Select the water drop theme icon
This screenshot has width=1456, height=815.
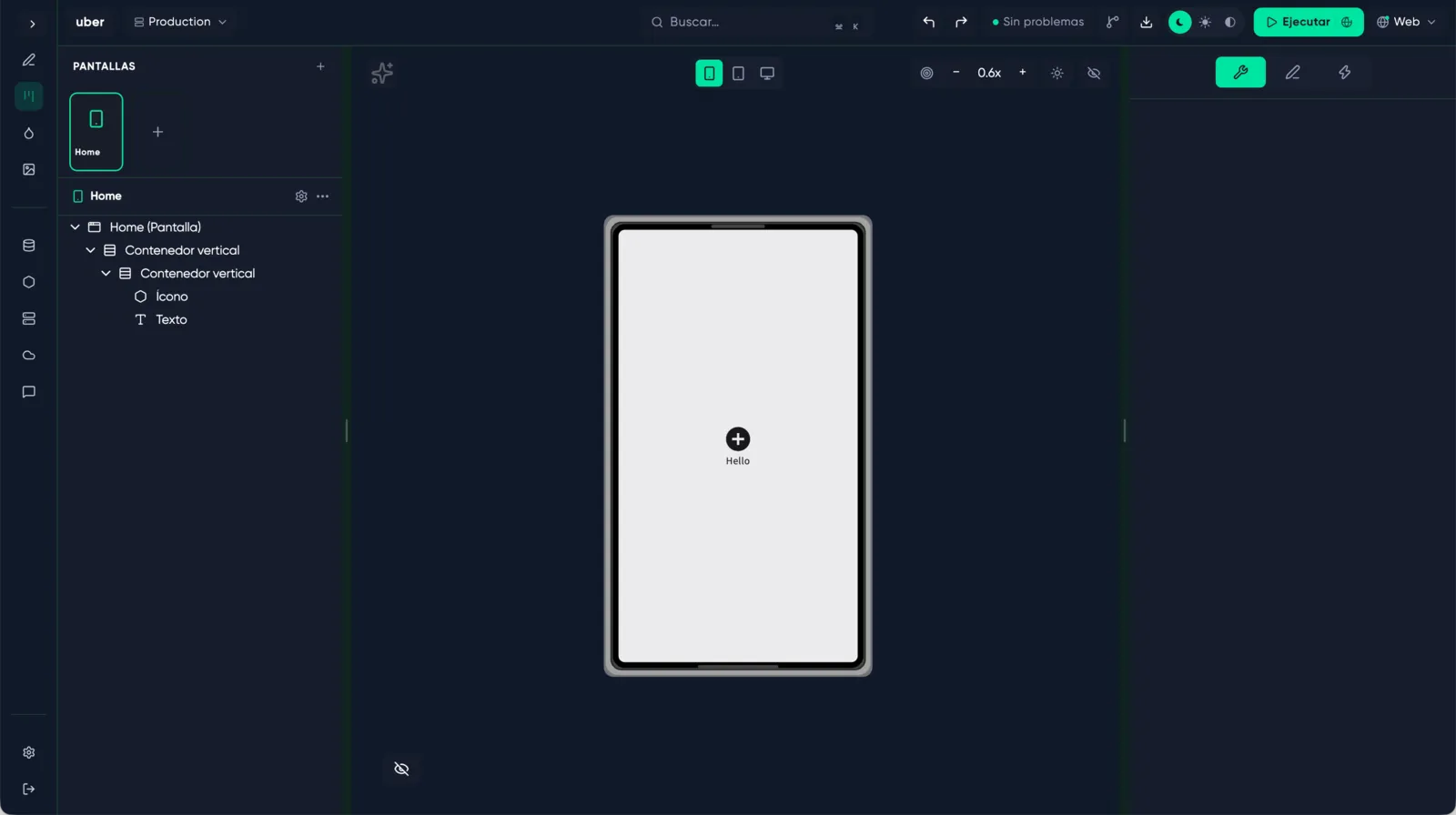click(x=29, y=133)
